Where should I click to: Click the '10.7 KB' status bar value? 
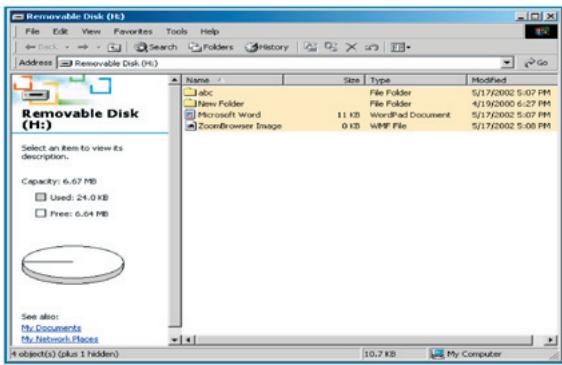point(380,354)
